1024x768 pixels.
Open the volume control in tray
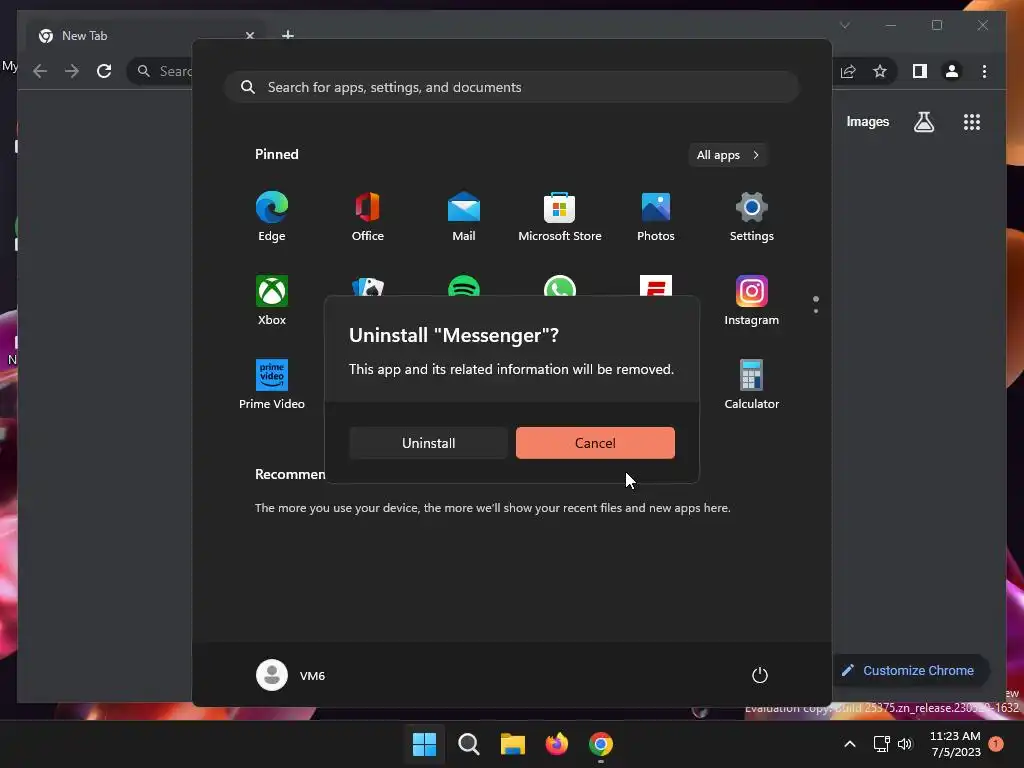(x=905, y=744)
